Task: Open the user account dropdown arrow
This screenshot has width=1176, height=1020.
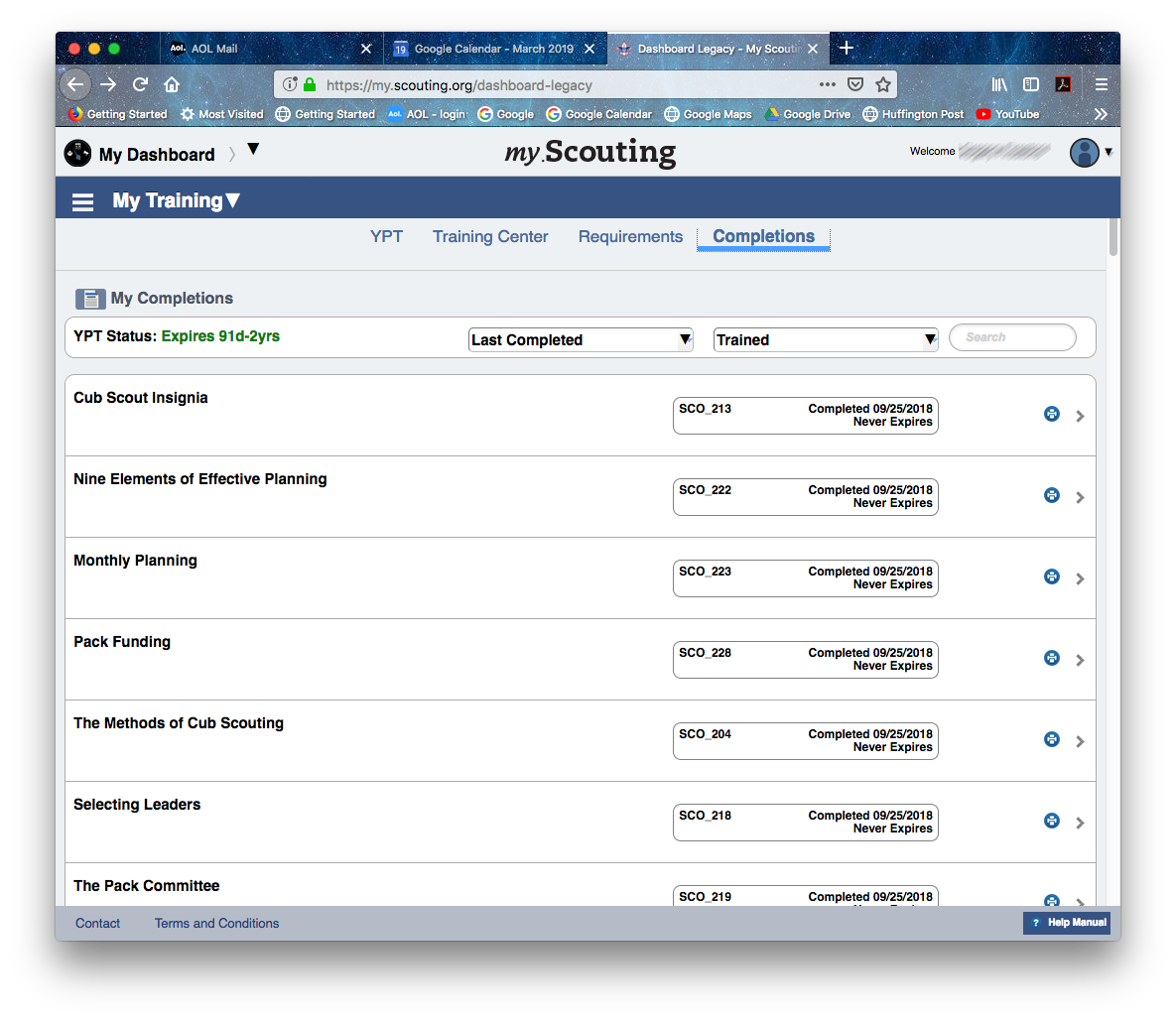Action: tap(1109, 152)
